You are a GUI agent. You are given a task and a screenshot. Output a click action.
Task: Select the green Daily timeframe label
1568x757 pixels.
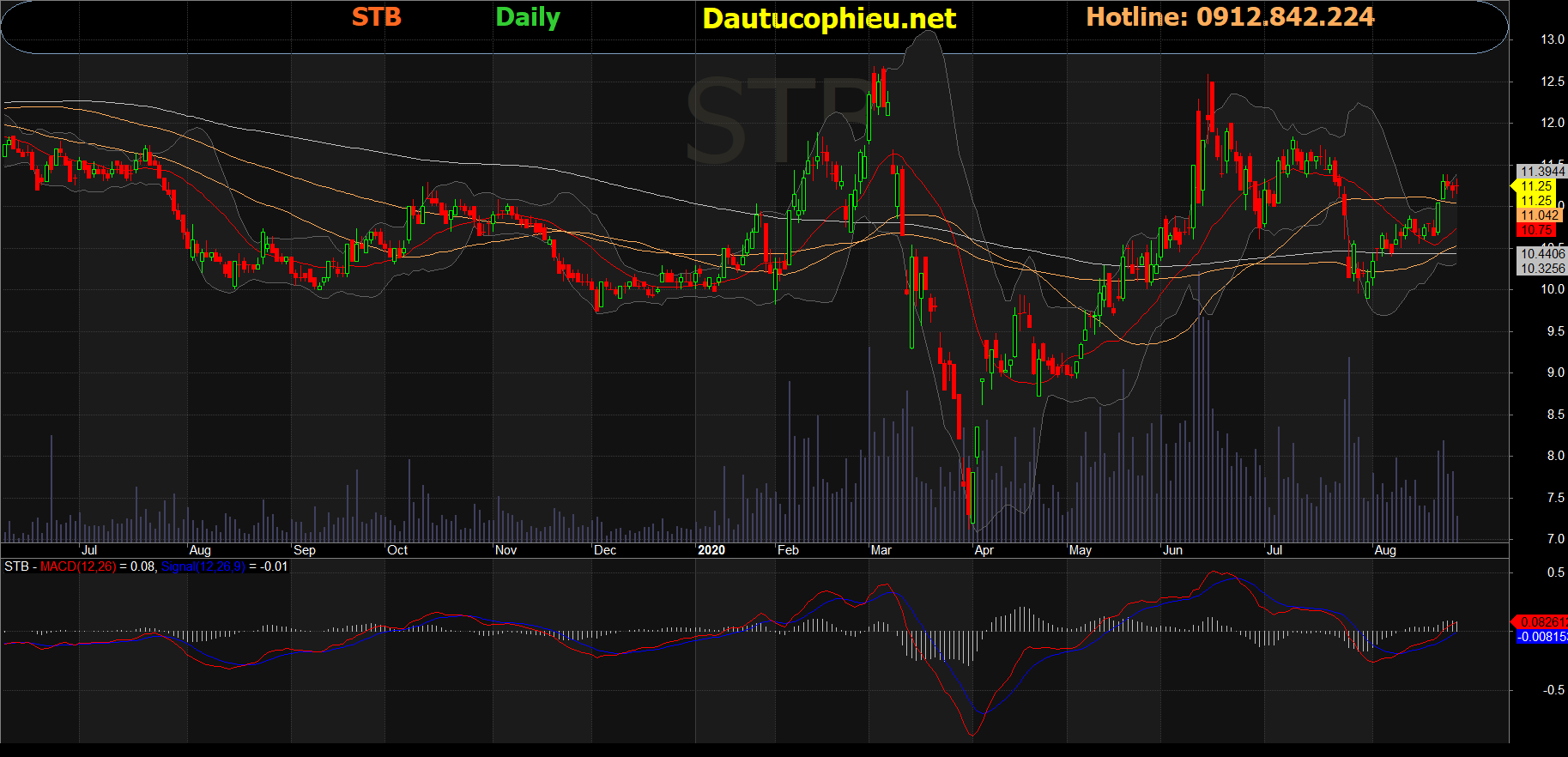click(x=528, y=17)
